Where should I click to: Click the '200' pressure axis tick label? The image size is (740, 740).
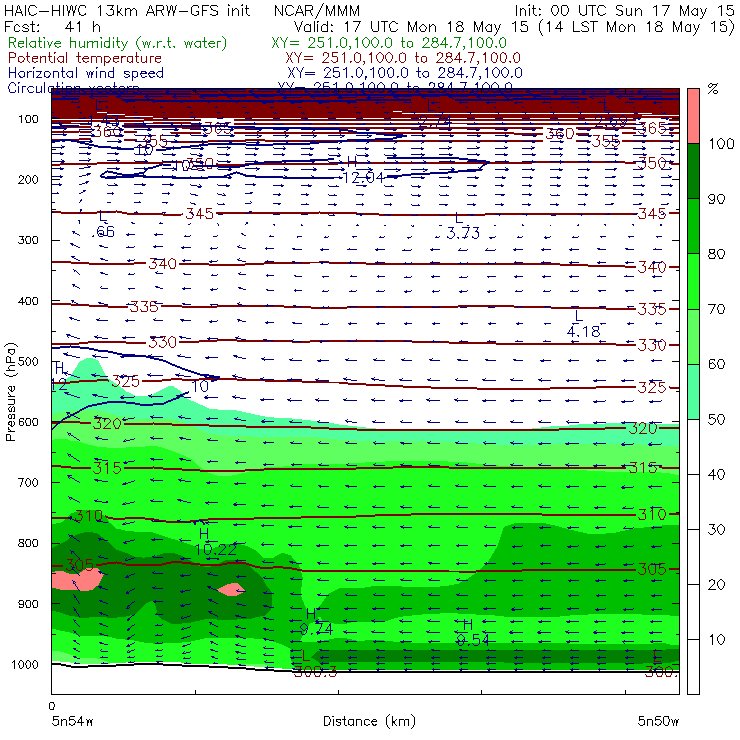coord(28,179)
